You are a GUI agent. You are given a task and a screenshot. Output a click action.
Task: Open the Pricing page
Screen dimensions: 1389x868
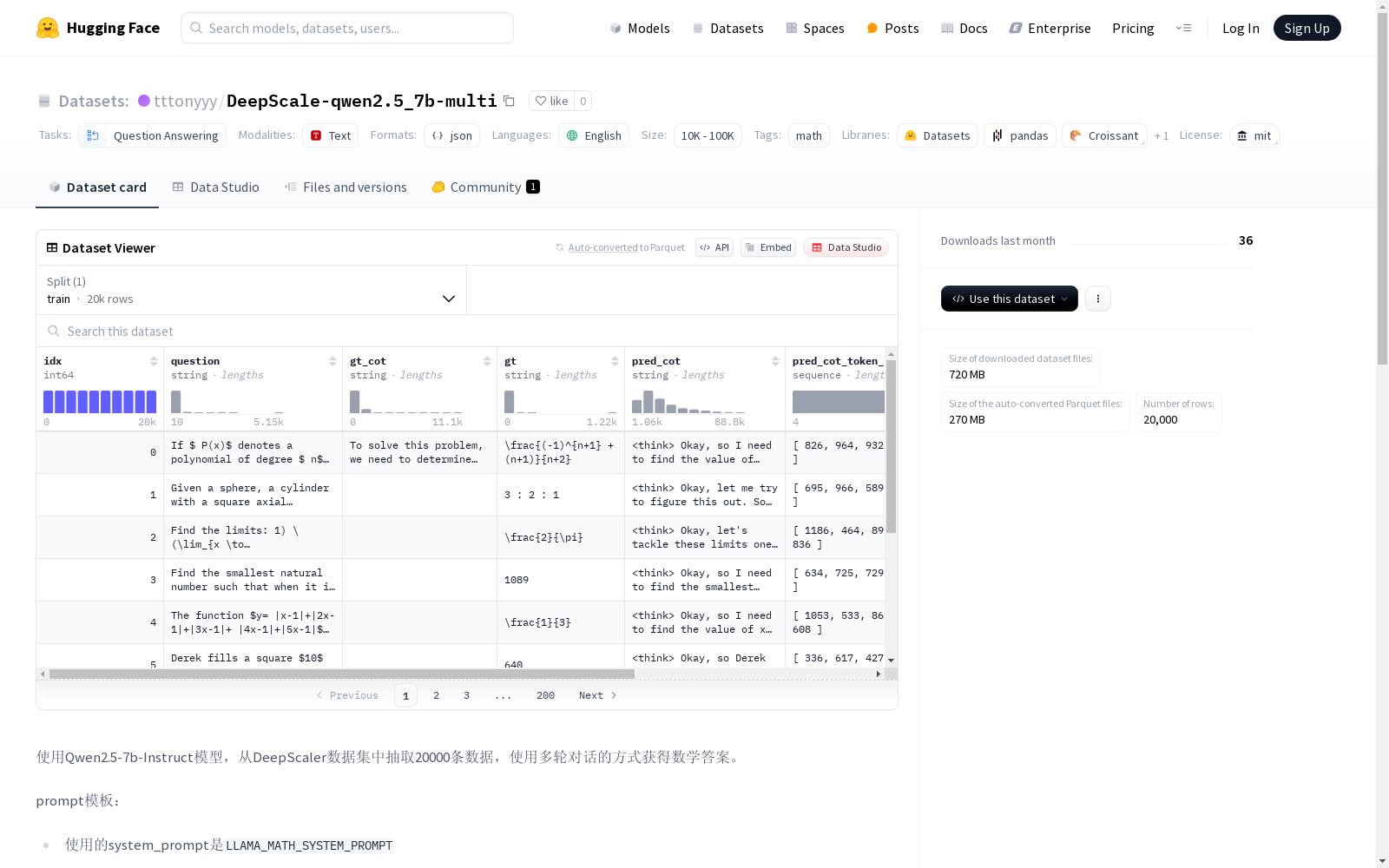[1133, 28]
